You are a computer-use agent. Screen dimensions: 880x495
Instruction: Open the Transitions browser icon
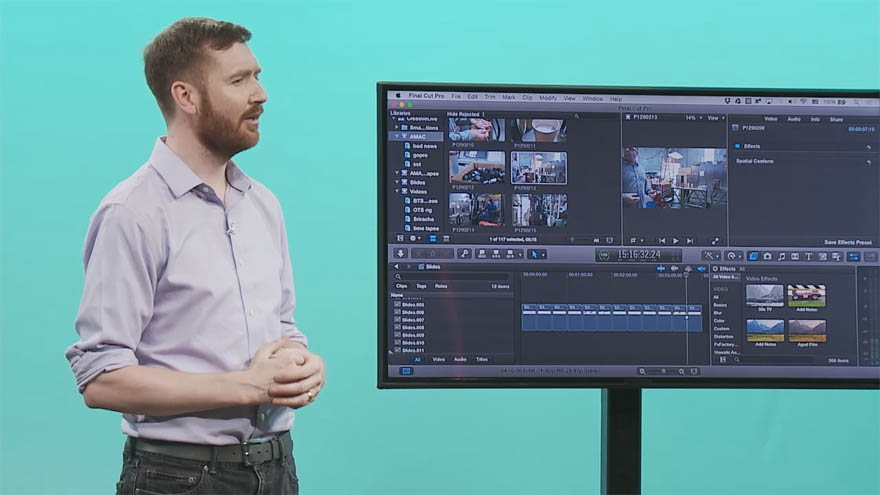(795, 256)
